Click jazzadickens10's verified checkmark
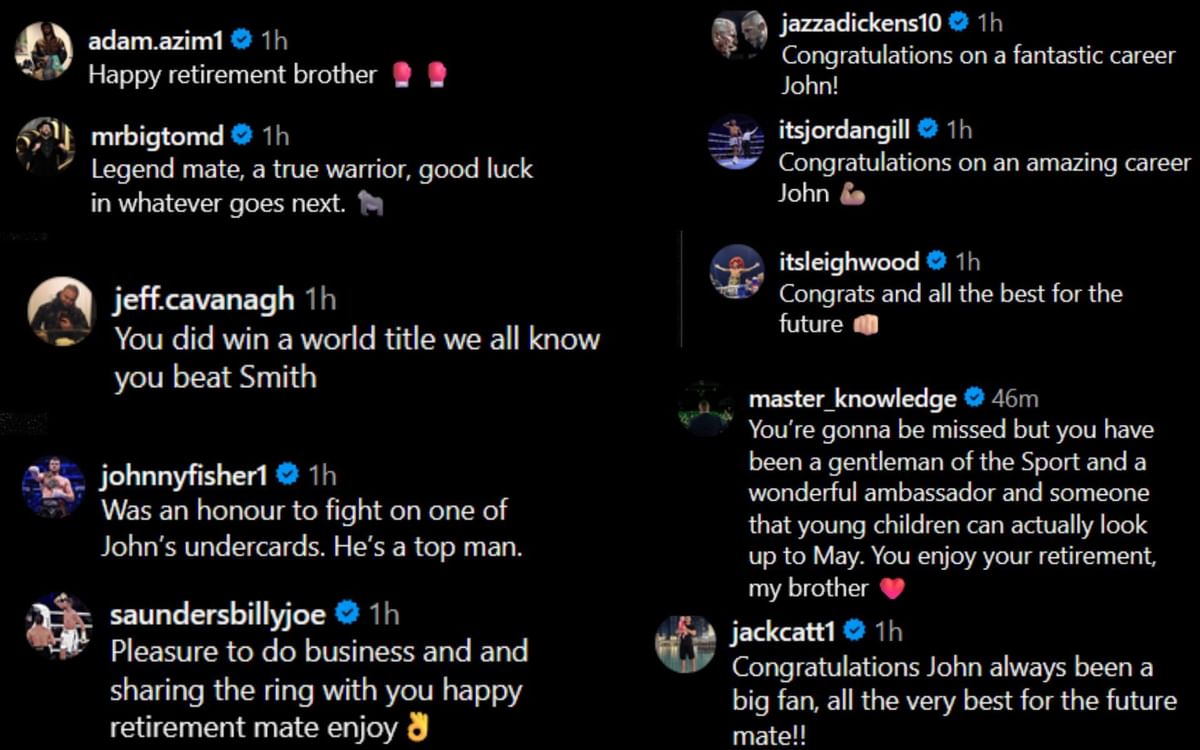Image resolution: width=1200 pixels, height=750 pixels. pos(963,23)
